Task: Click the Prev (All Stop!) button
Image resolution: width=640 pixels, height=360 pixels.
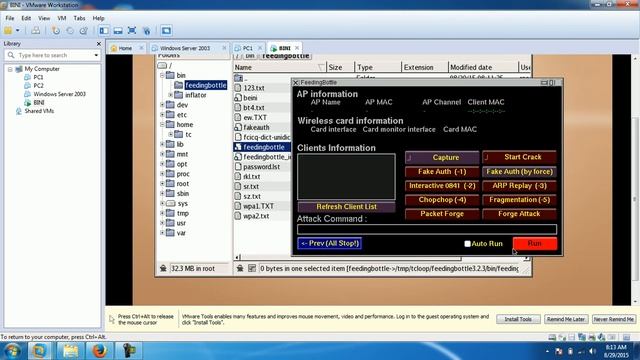Action: 330,243
